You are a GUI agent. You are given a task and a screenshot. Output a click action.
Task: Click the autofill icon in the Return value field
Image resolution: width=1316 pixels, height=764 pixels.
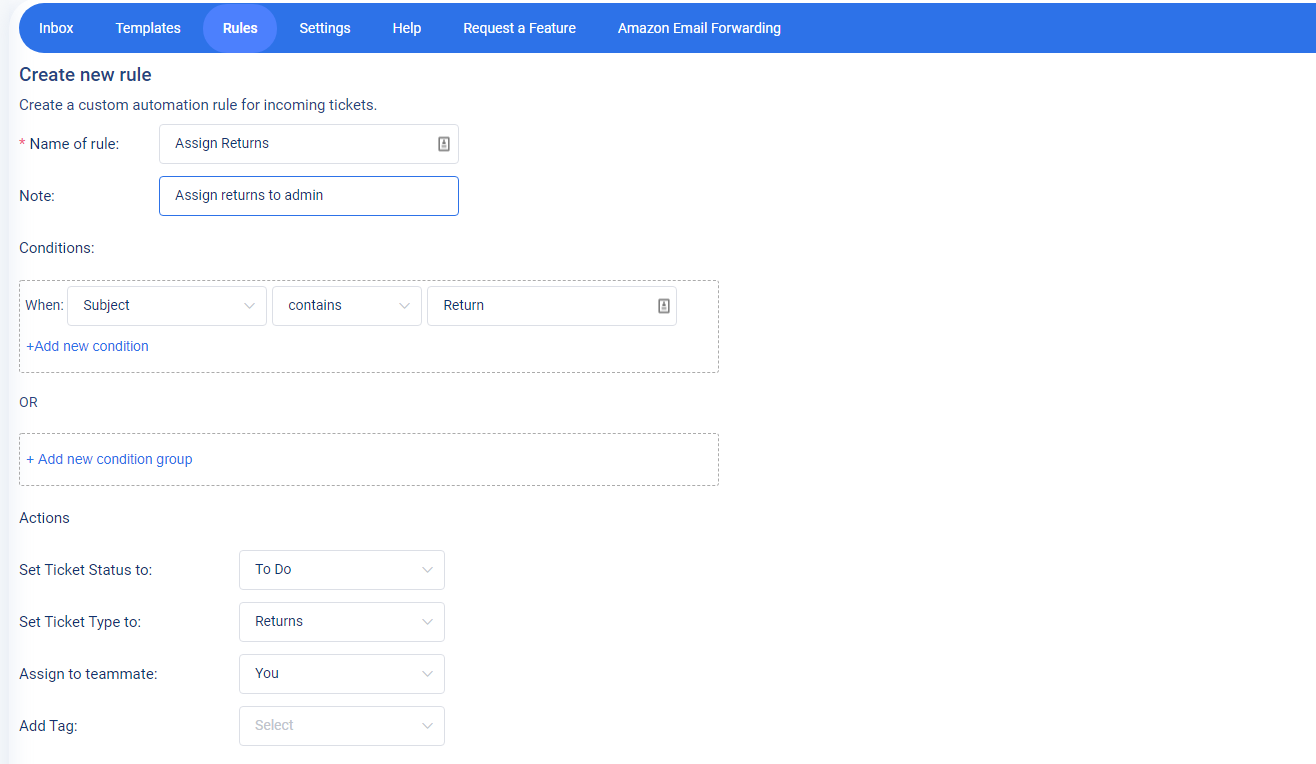(x=663, y=306)
